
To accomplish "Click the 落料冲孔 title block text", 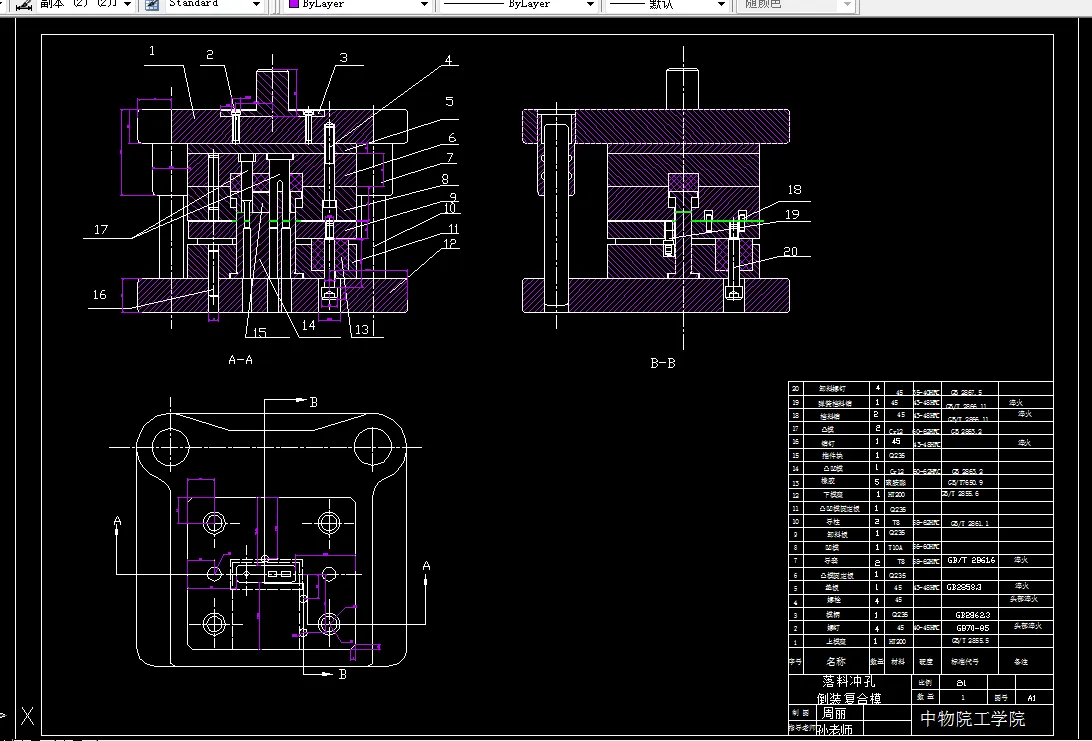I will pyautogui.click(x=849, y=681).
